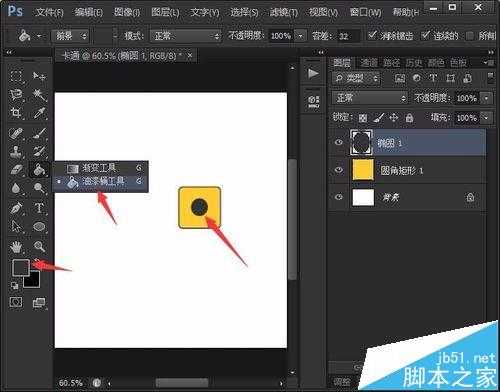
Task: Select the Lasso tool
Action: 16,95
